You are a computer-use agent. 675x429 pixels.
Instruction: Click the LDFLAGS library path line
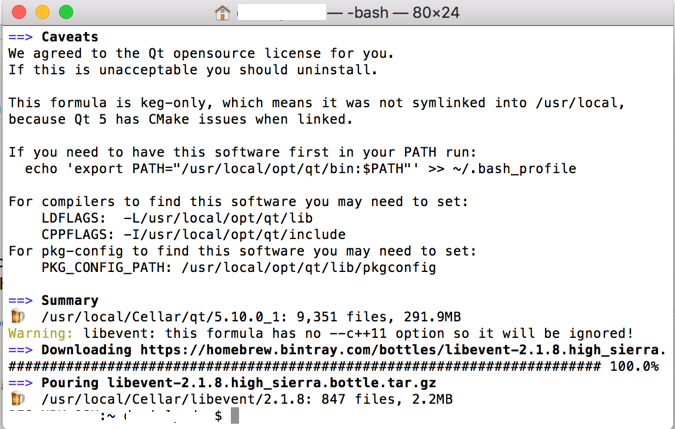click(177, 218)
